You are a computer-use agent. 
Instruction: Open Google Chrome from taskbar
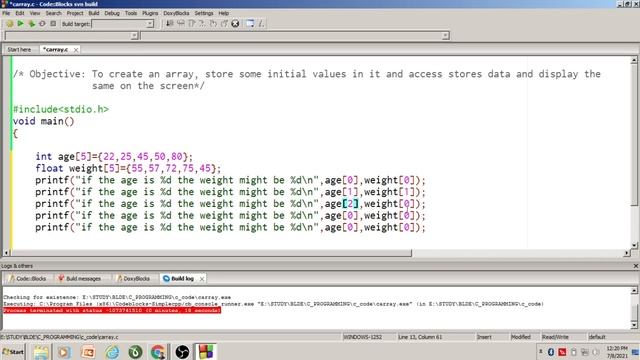click(158, 352)
